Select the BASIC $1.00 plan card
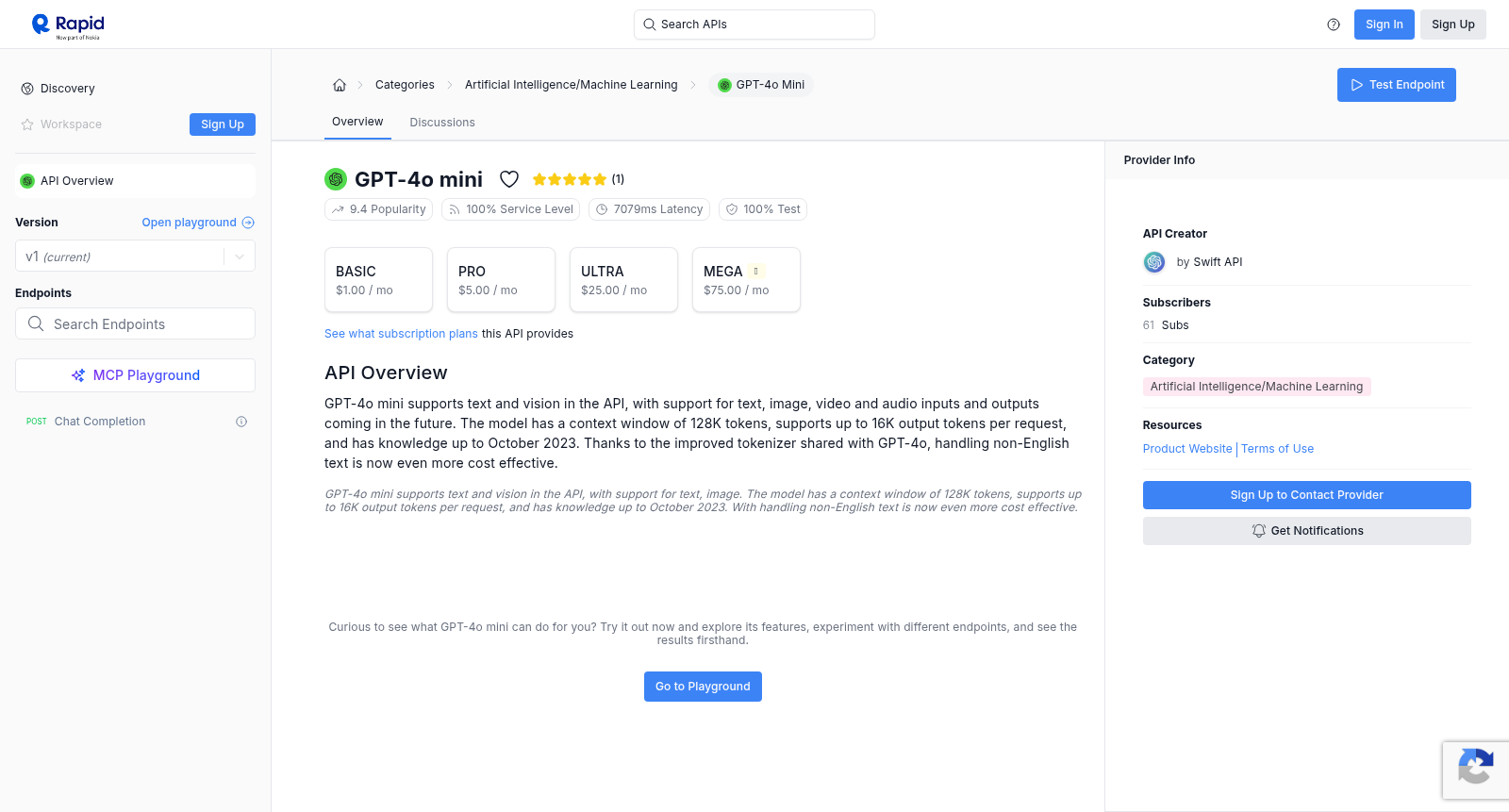The image size is (1509, 812). [x=378, y=279]
